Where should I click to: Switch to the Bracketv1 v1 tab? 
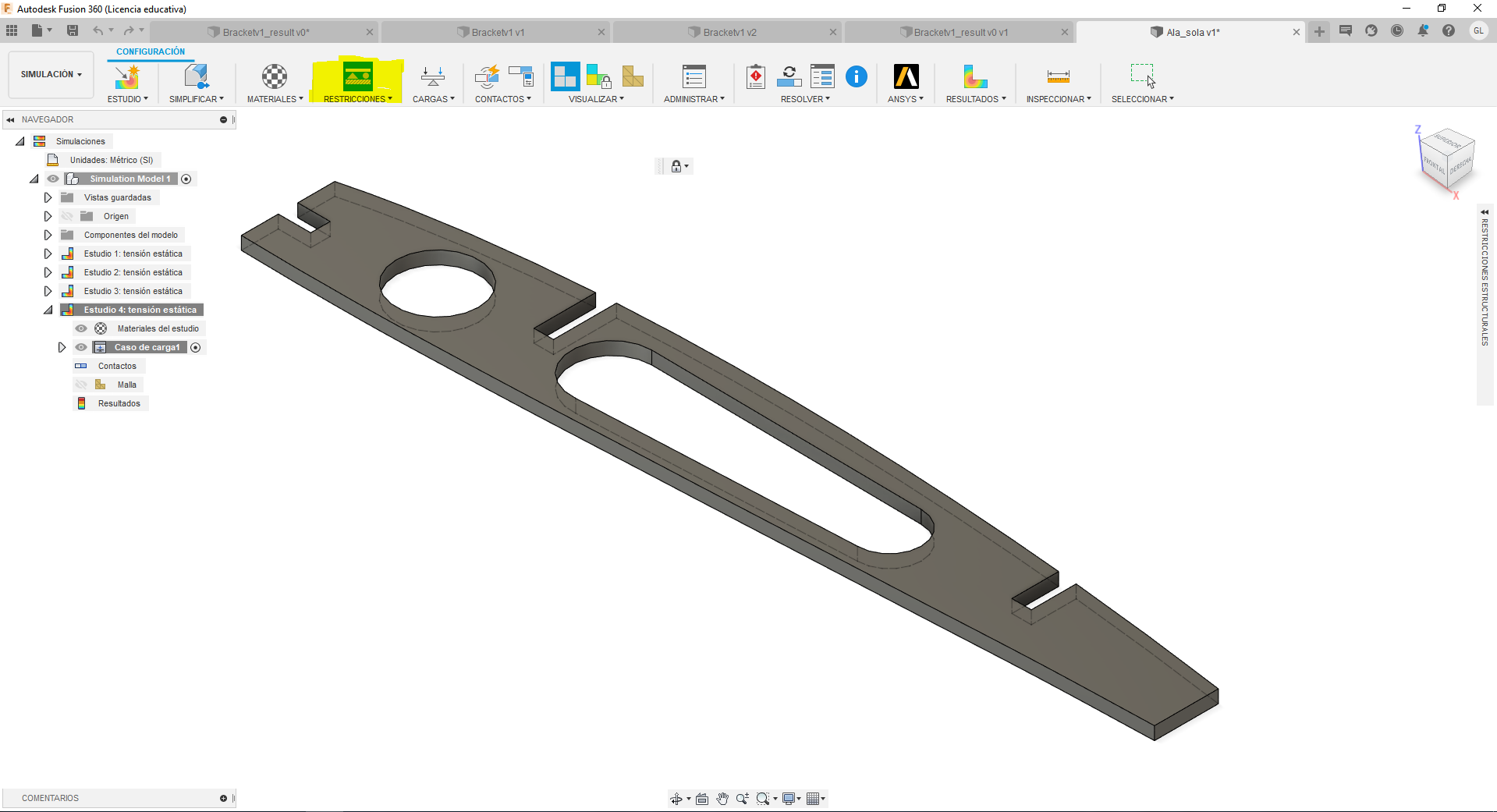pos(497,32)
